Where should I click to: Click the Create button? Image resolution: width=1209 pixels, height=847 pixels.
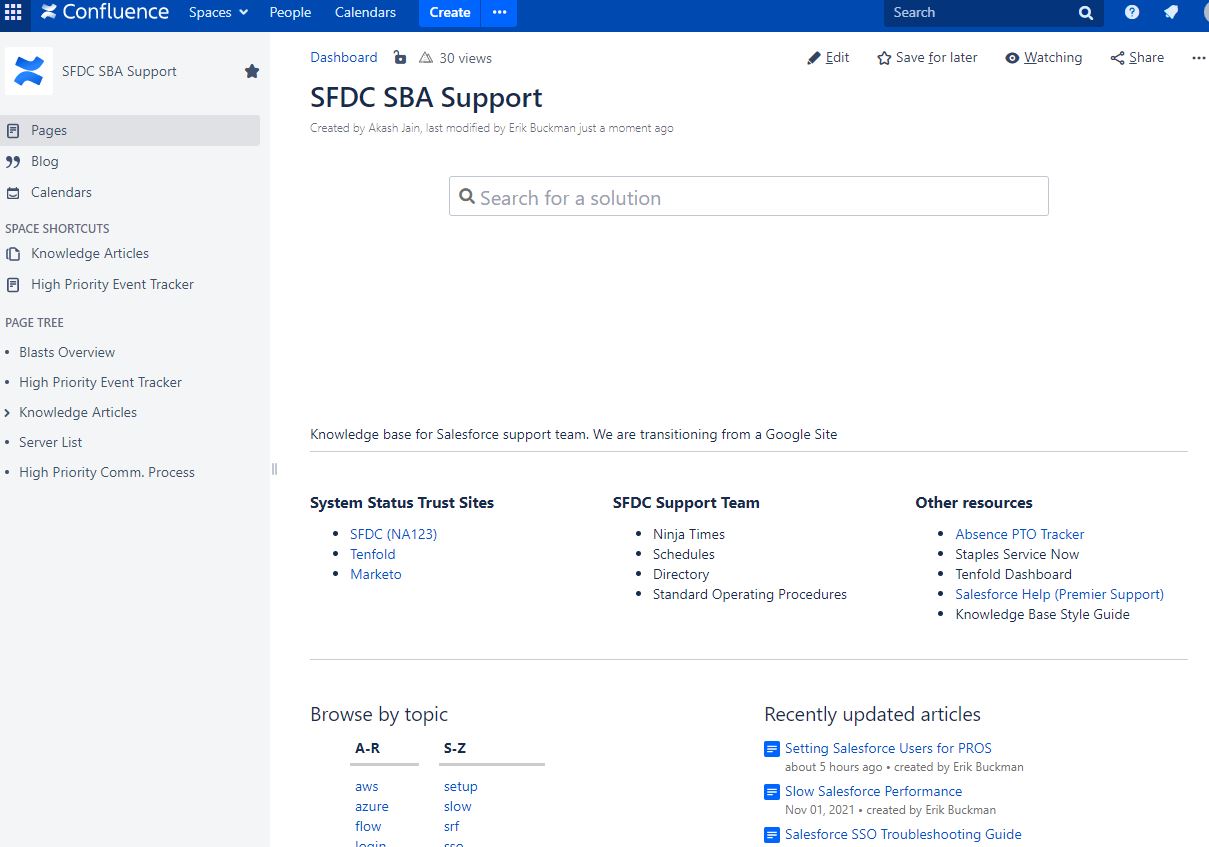(450, 12)
